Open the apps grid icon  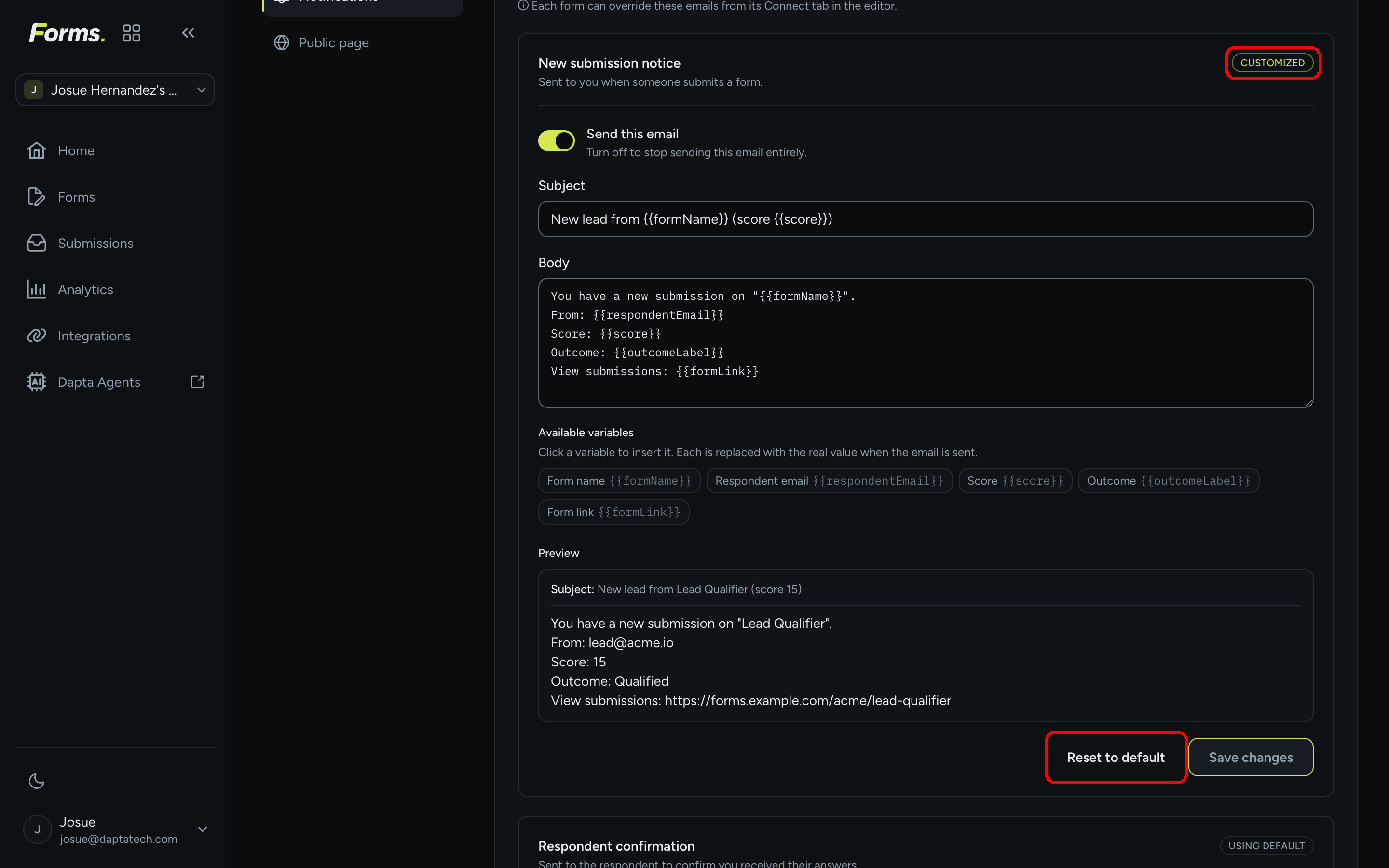(132, 33)
